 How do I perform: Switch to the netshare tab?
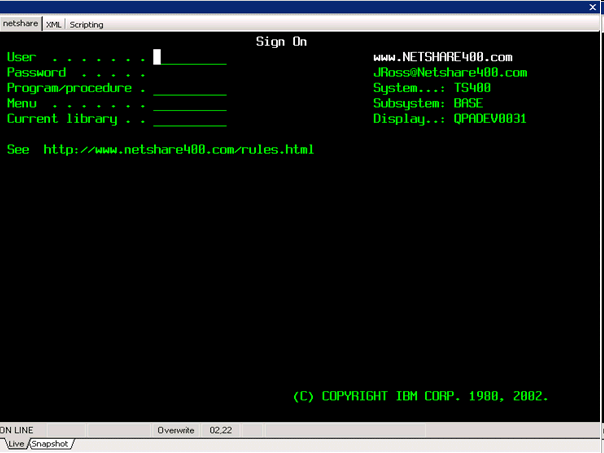(x=20, y=23)
